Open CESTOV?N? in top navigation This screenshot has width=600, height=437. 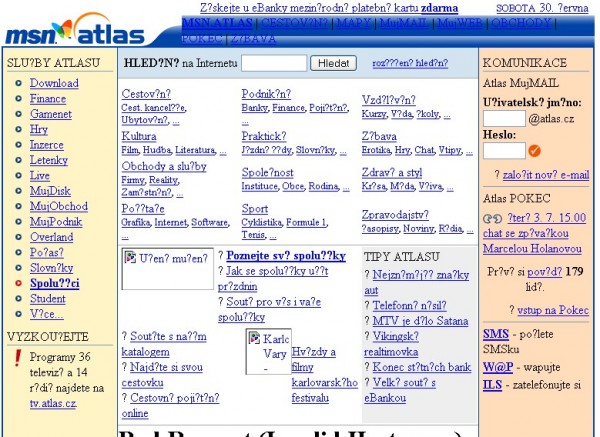click(x=294, y=23)
